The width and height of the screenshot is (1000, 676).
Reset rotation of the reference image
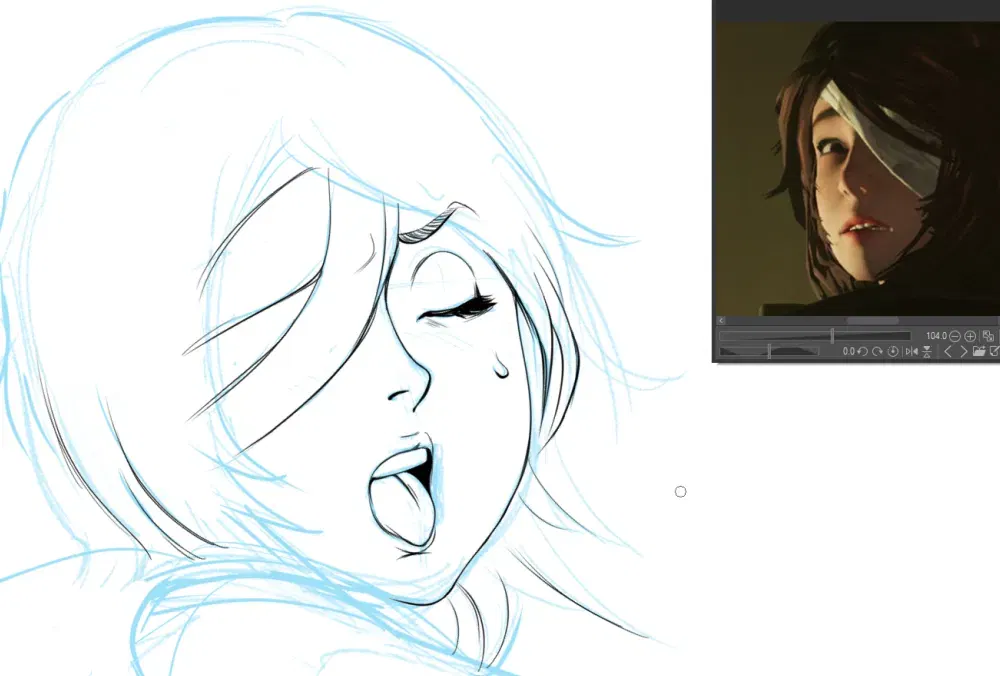[893, 351]
